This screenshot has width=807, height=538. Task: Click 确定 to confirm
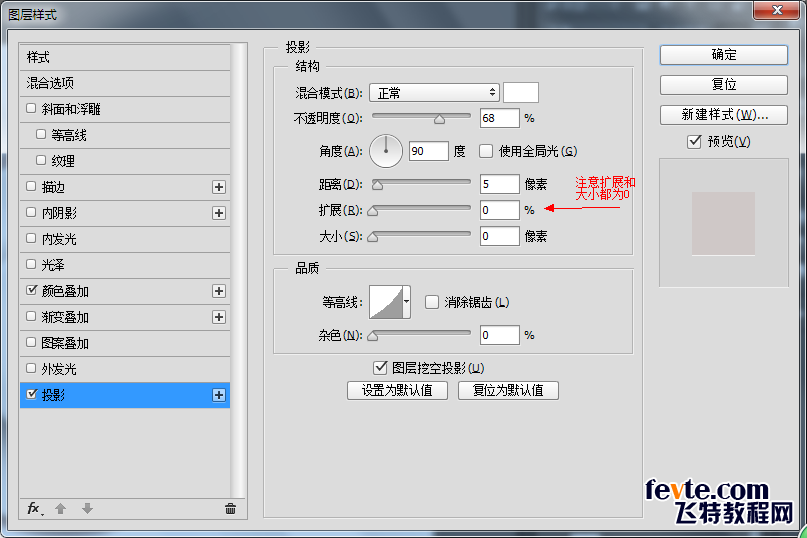point(724,55)
